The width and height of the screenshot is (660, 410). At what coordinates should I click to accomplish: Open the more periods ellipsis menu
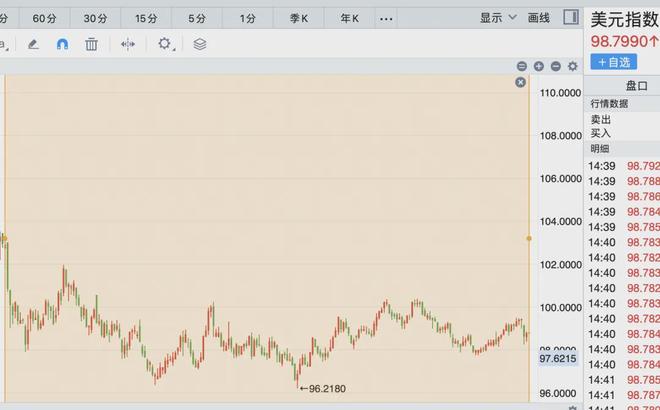tap(386, 18)
